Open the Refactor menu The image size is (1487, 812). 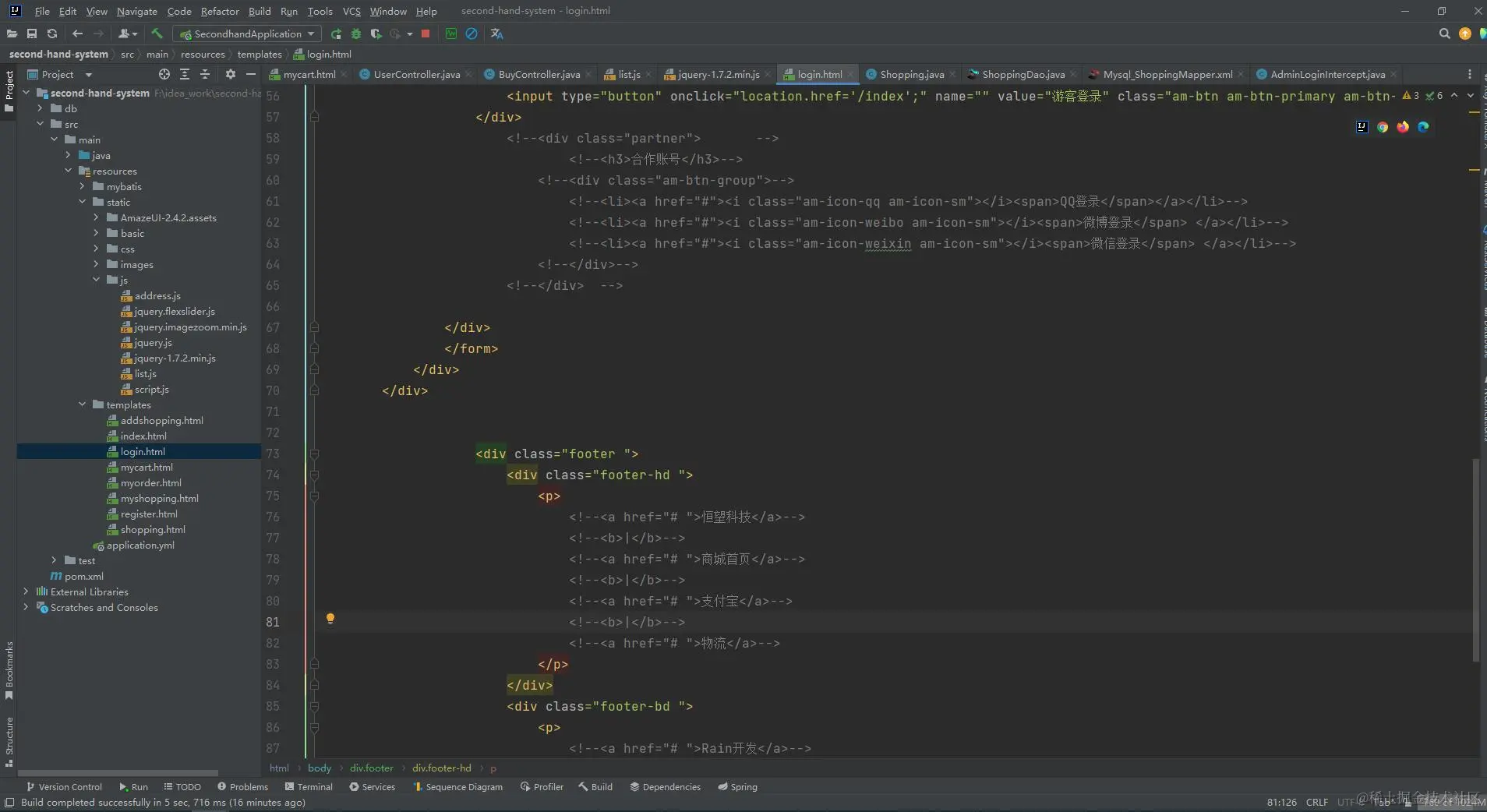point(220,11)
